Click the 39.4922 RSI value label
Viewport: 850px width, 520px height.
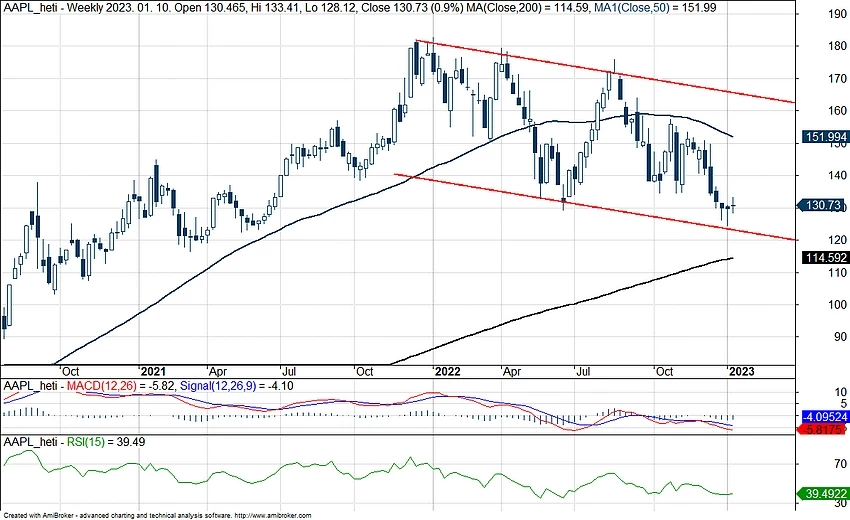click(823, 494)
